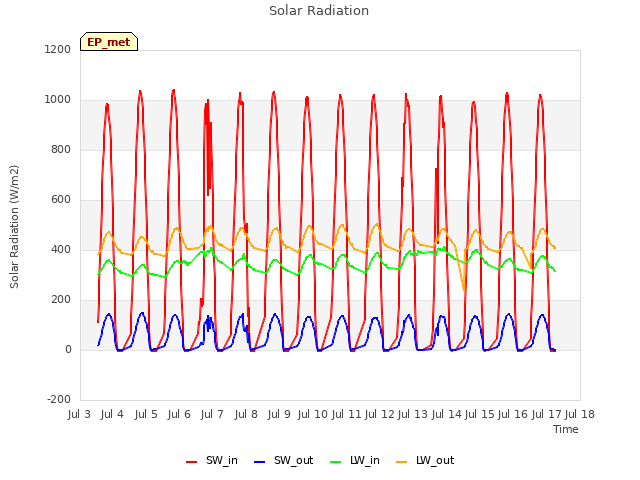Click the Jul 7 x-axis label
640x480 pixels.
tap(212, 414)
